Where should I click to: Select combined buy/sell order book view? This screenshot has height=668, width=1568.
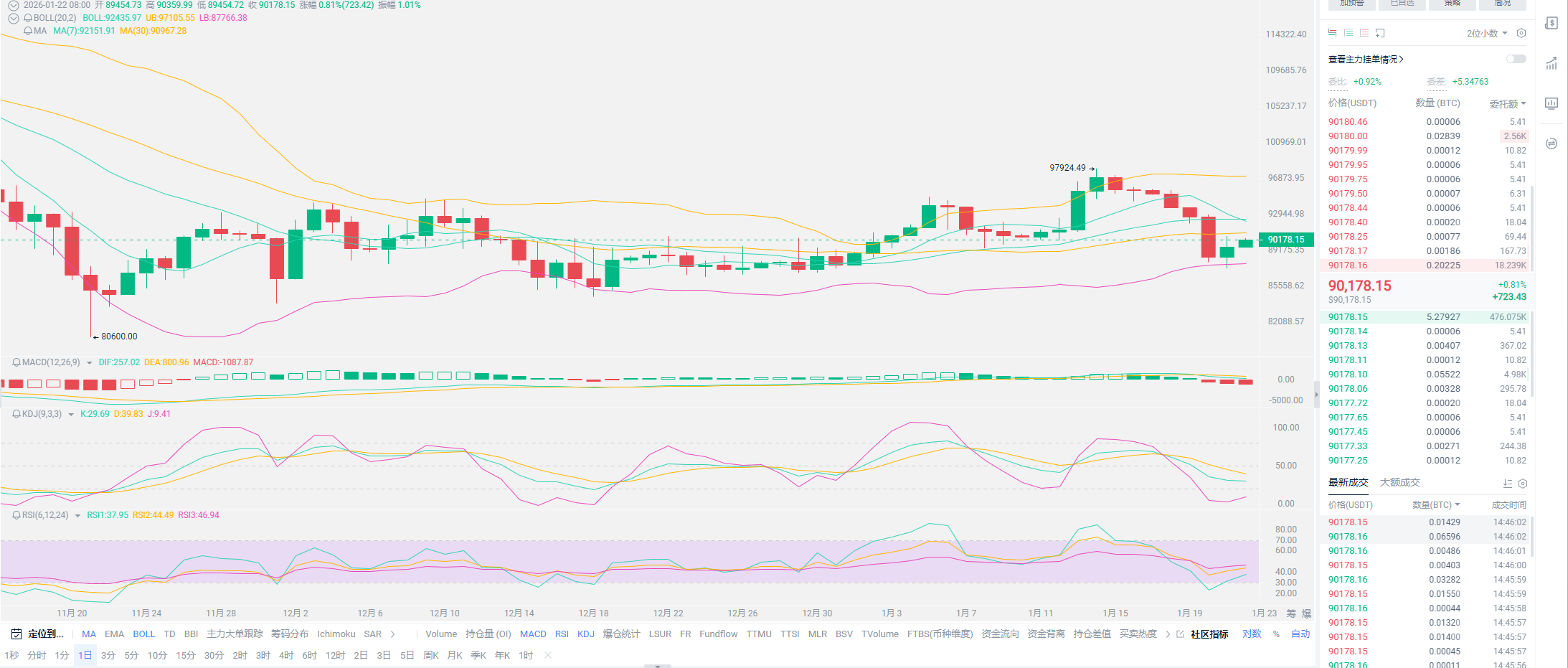(1333, 33)
